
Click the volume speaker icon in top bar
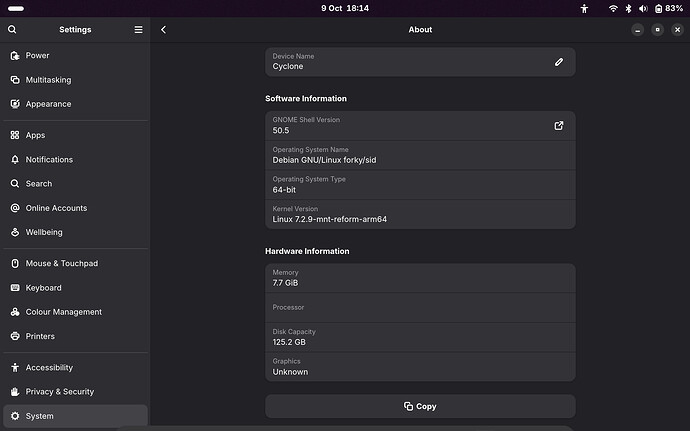click(x=643, y=8)
